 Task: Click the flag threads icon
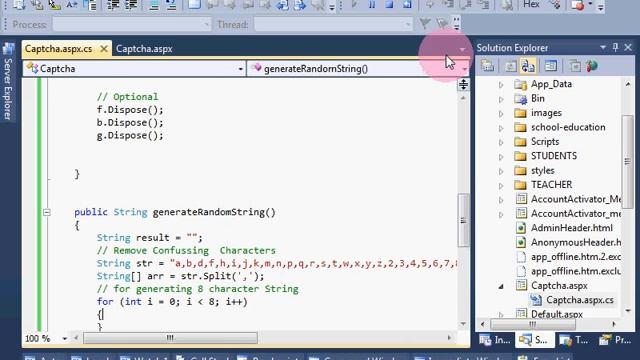(x=425, y=24)
